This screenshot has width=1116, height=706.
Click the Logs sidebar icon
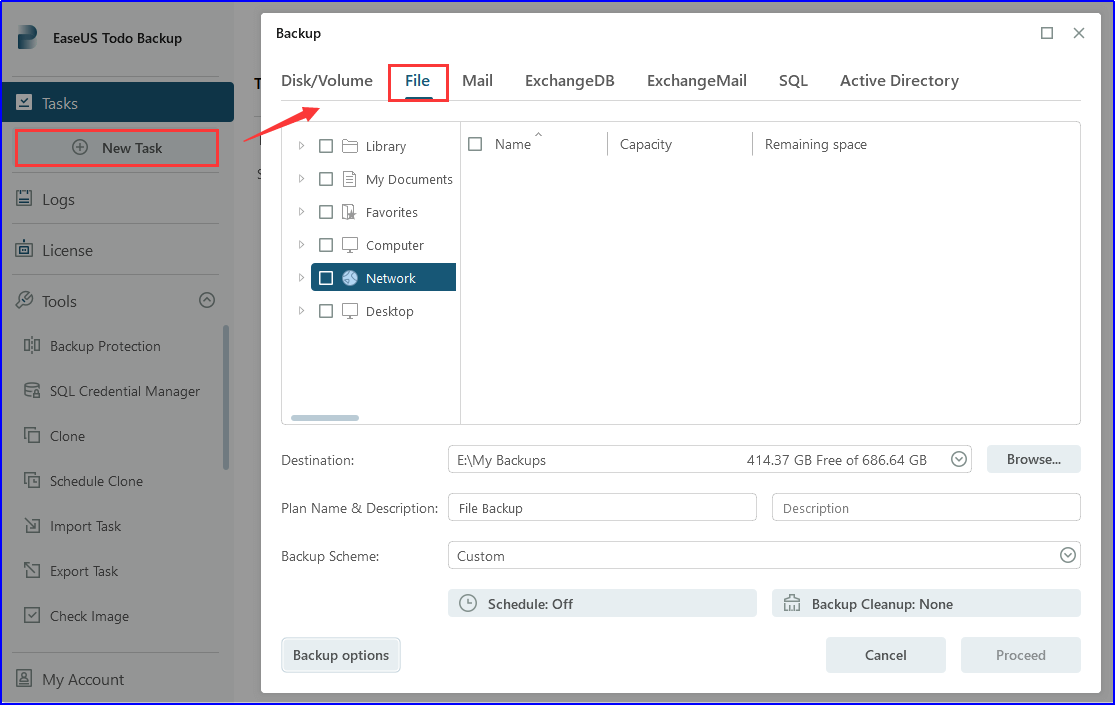point(24,199)
